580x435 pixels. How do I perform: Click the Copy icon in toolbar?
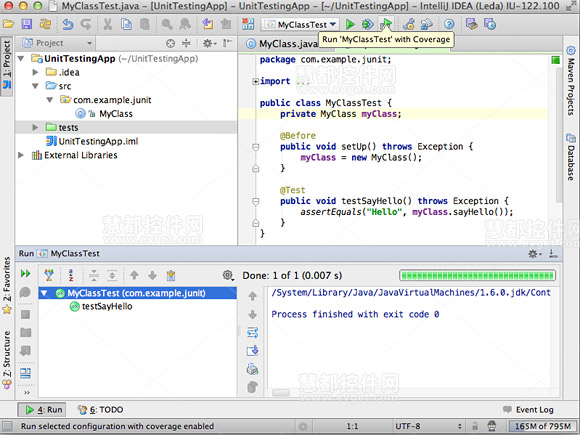[x=127, y=24]
